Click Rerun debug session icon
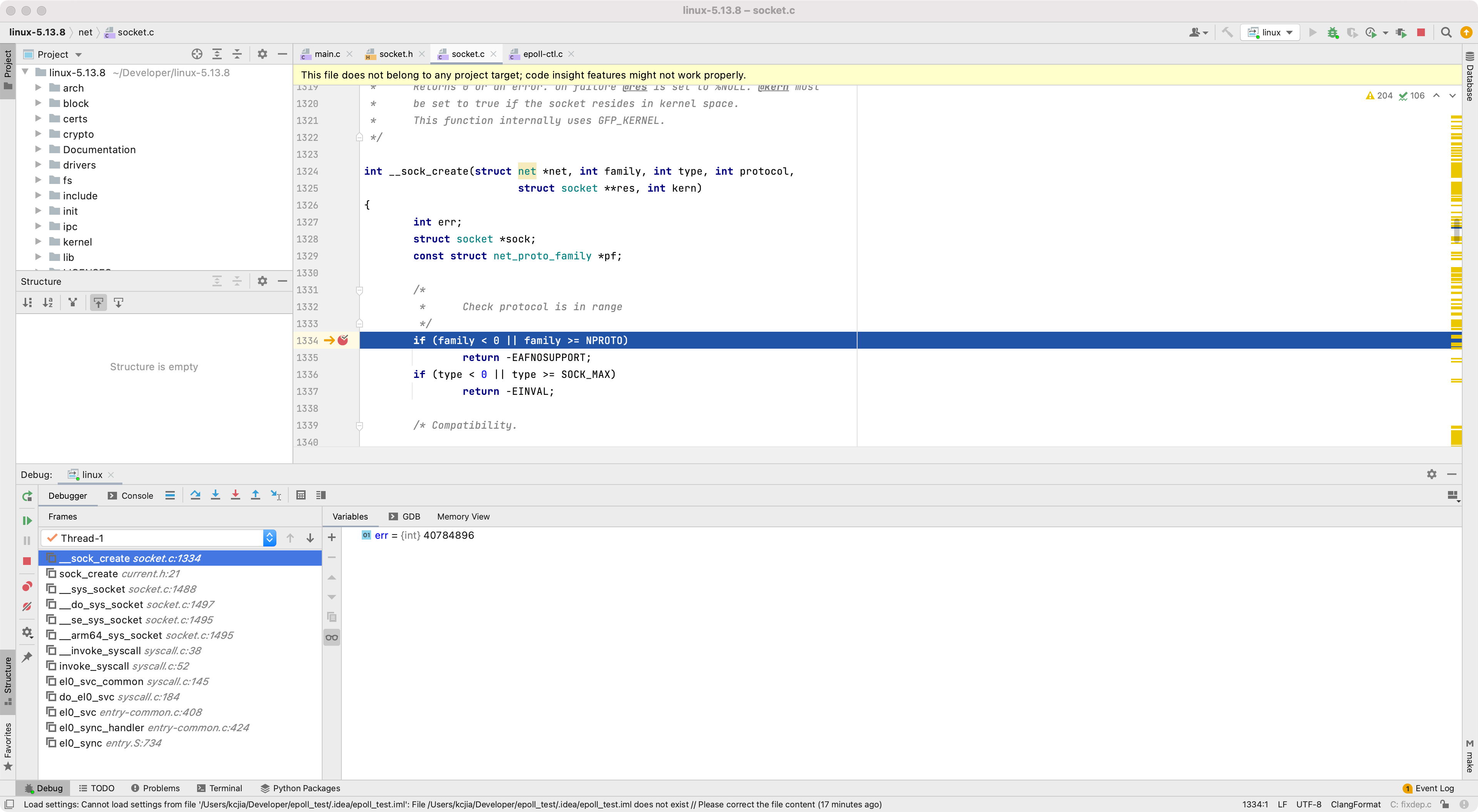The image size is (1478, 812). (27, 496)
